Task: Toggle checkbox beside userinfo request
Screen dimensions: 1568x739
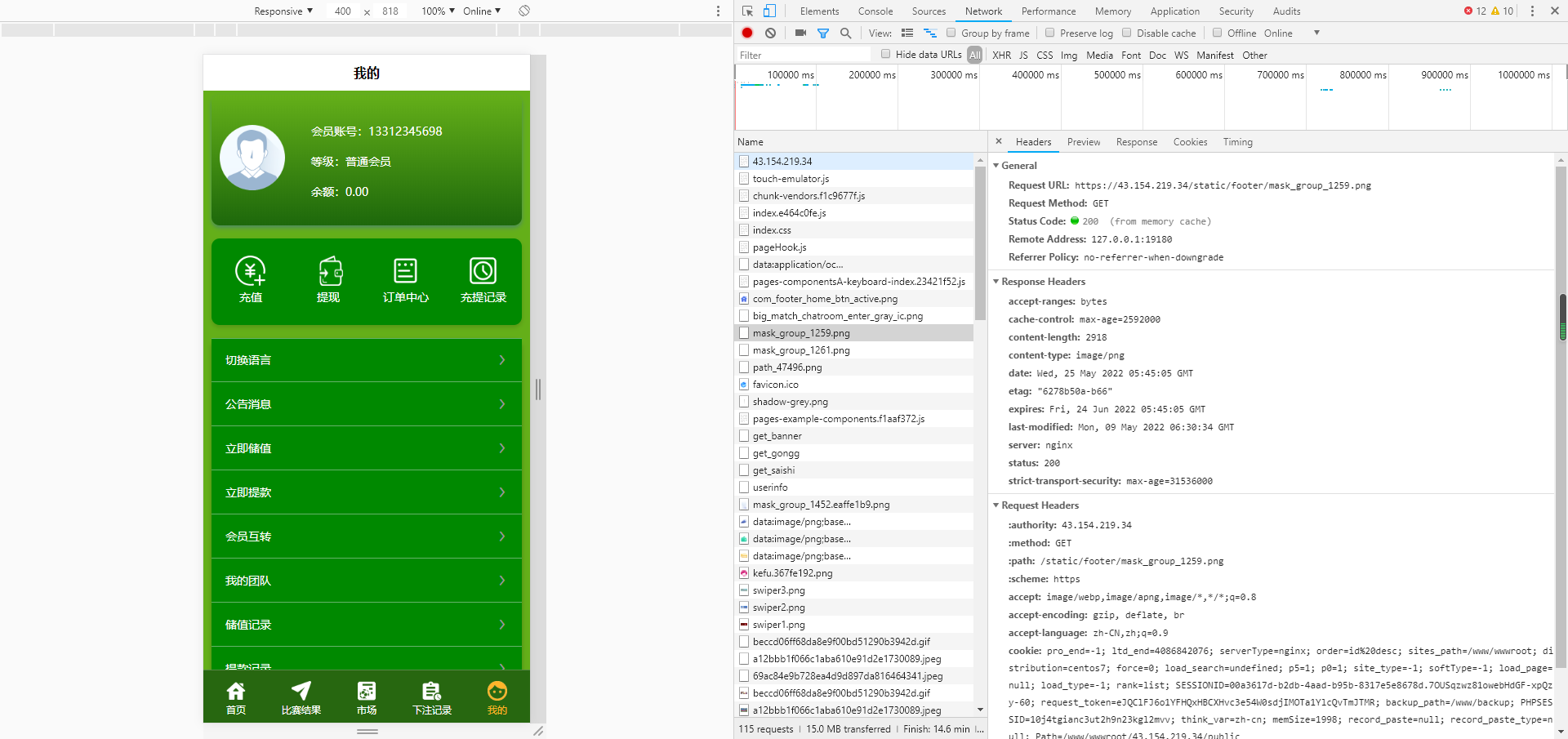Action: coord(744,487)
